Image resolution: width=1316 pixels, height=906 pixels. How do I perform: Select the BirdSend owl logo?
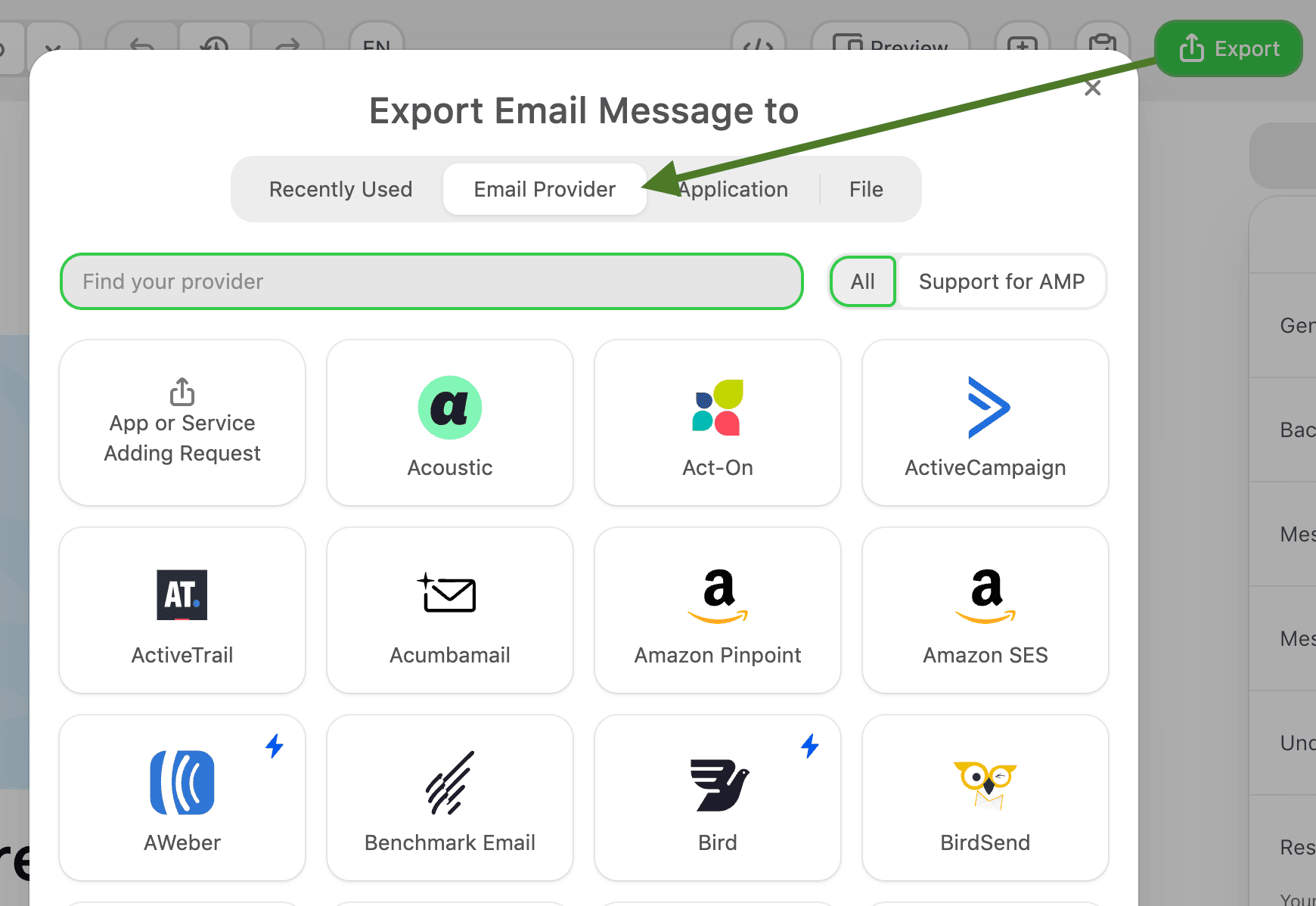(985, 785)
